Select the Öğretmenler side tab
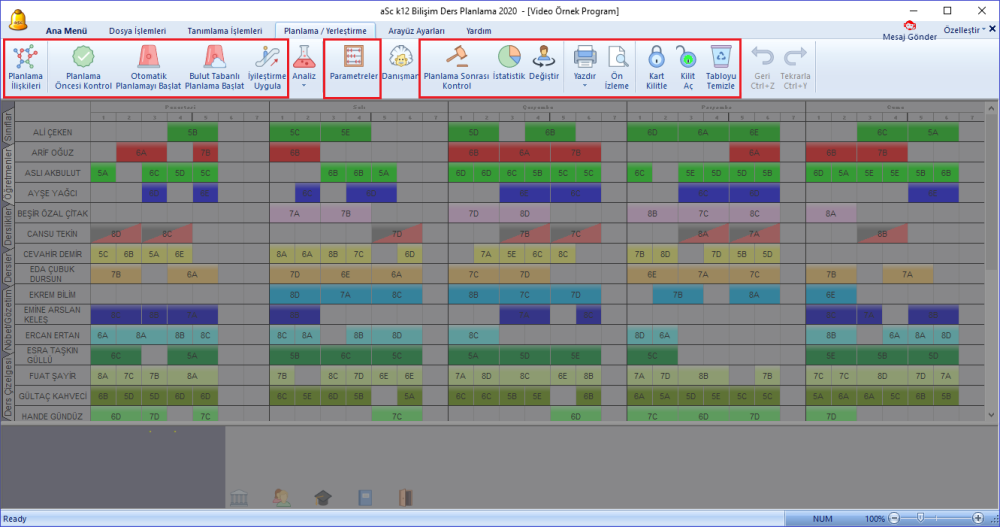The image size is (1000, 527). tap(8, 174)
